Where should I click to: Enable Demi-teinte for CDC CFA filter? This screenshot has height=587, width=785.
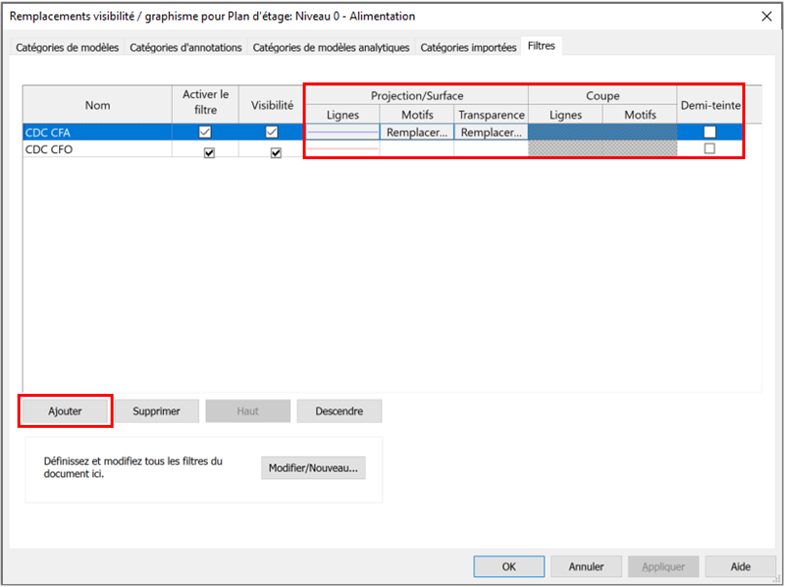pyautogui.click(x=709, y=132)
